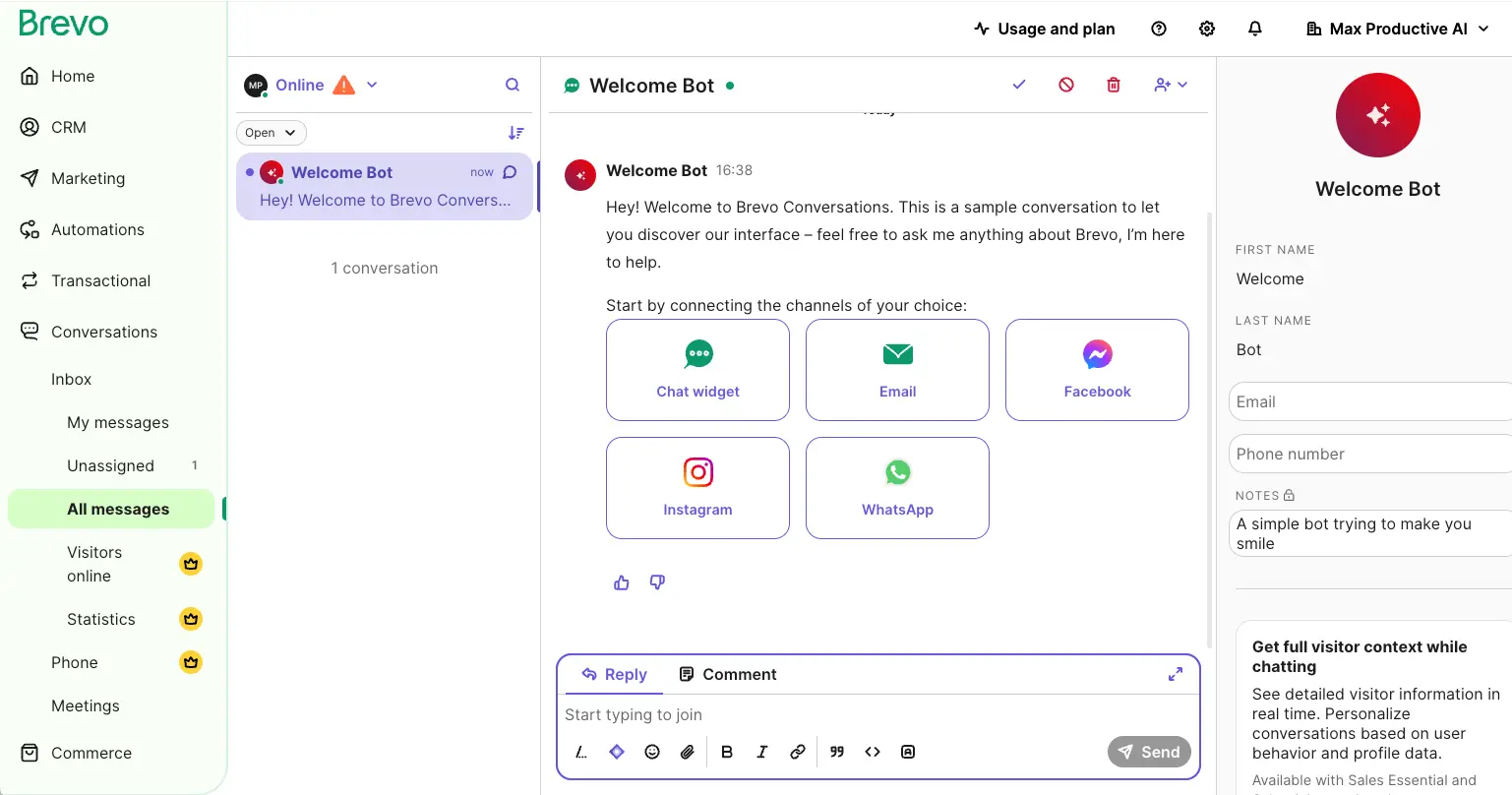Toggle bold formatting in the reply box
This screenshot has height=795, width=1512.
[x=727, y=751]
